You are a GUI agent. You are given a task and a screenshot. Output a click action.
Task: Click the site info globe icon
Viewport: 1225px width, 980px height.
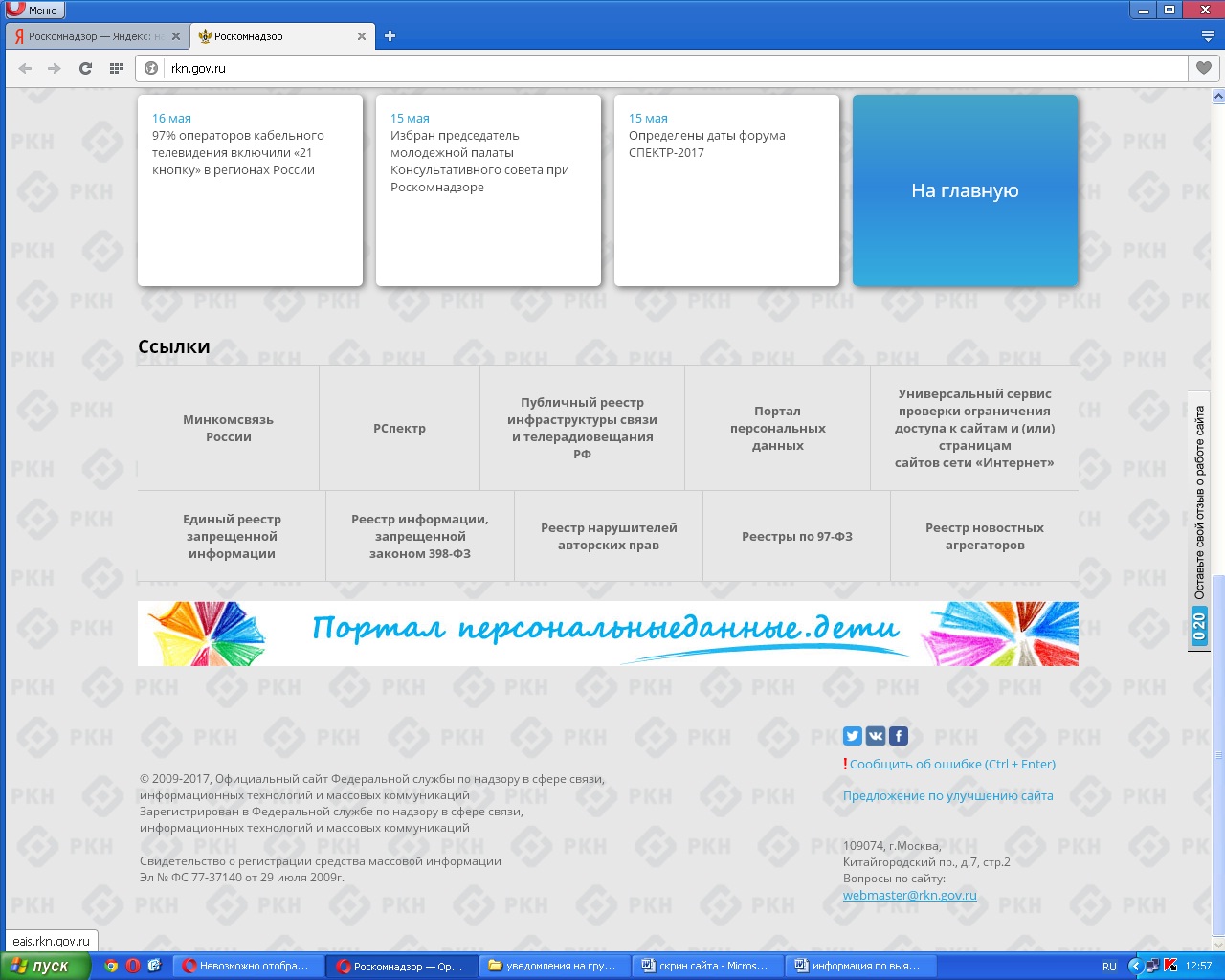(151, 68)
